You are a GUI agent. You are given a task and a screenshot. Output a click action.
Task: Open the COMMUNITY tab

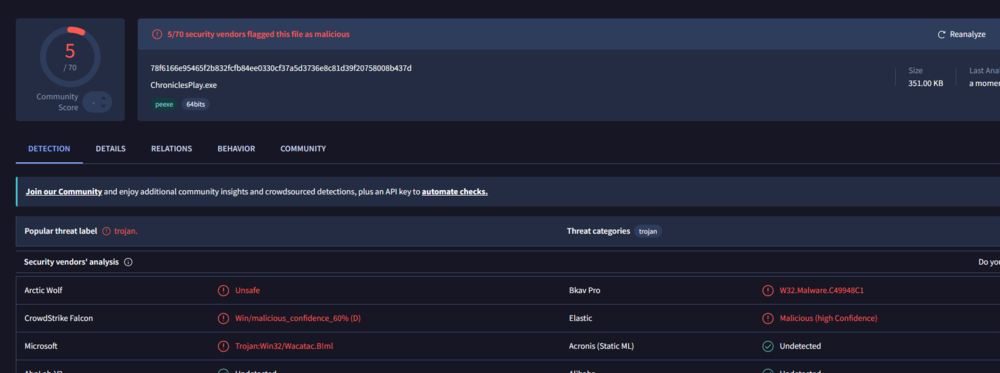pos(303,149)
